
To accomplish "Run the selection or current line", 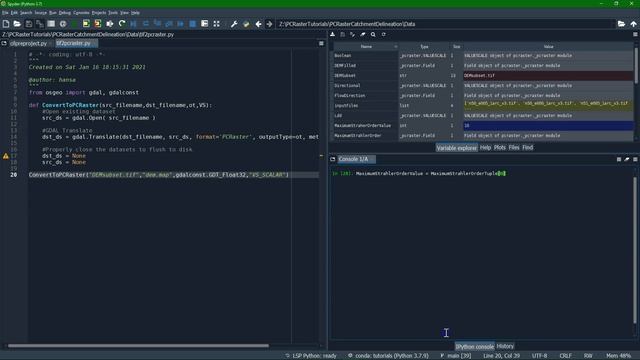I will tap(110, 24).
